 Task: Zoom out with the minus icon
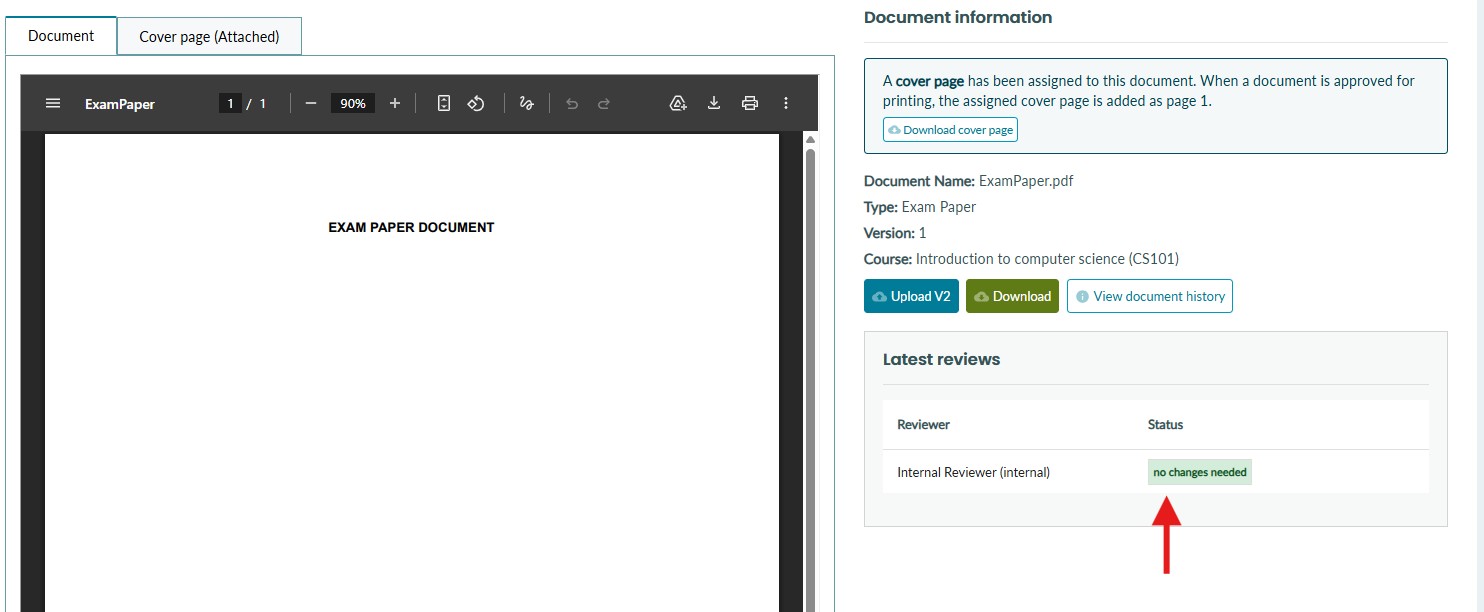point(310,103)
